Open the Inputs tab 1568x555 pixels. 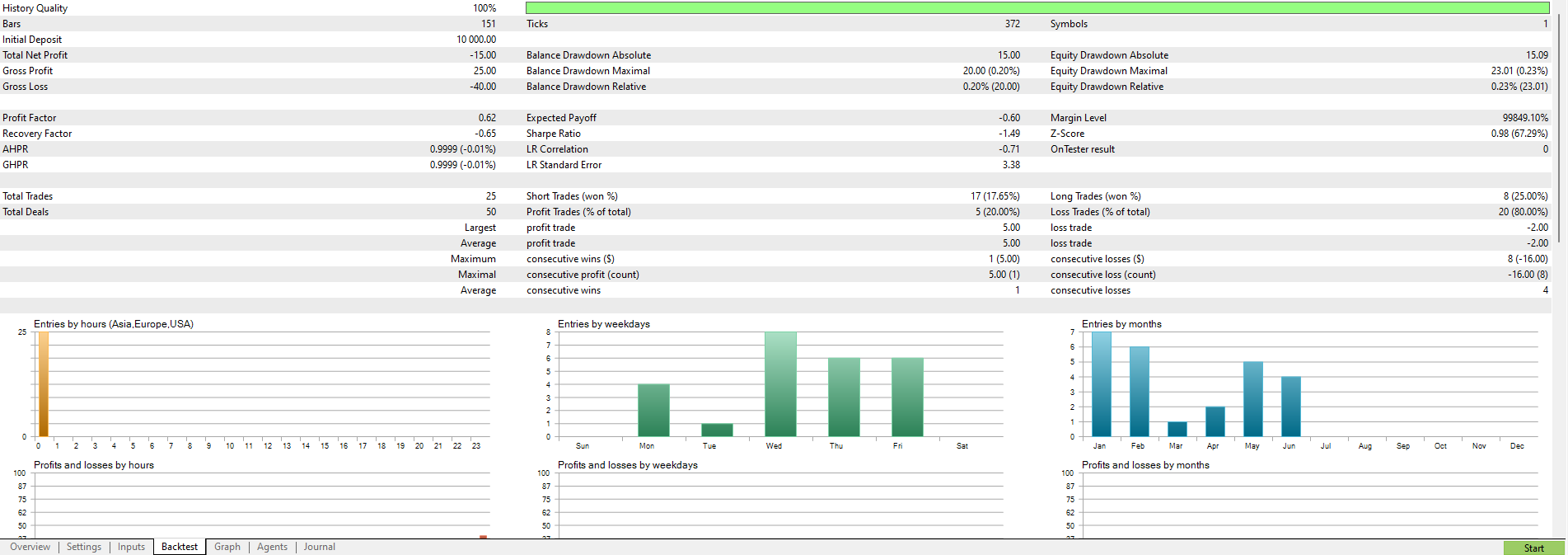(x=131, y=547)
